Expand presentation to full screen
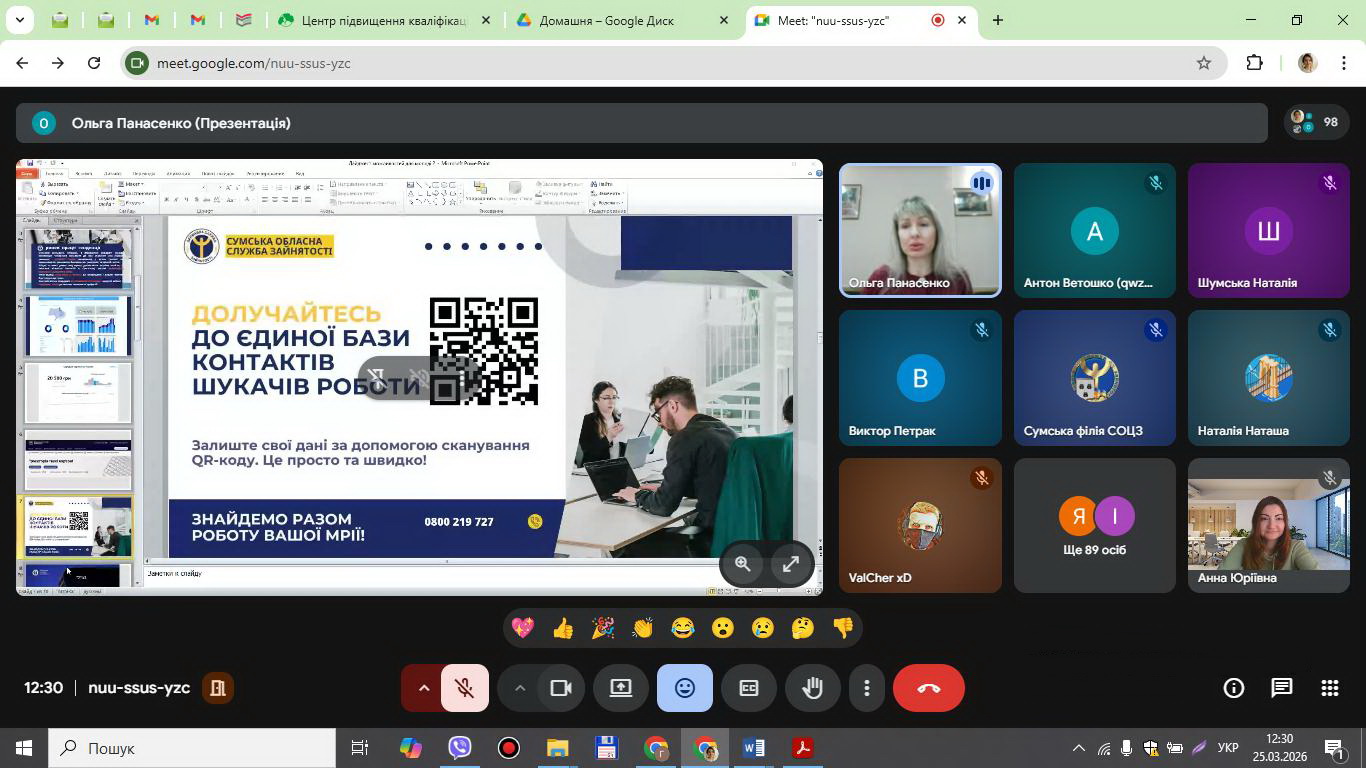1366x768 pixels. click(790, 564)
